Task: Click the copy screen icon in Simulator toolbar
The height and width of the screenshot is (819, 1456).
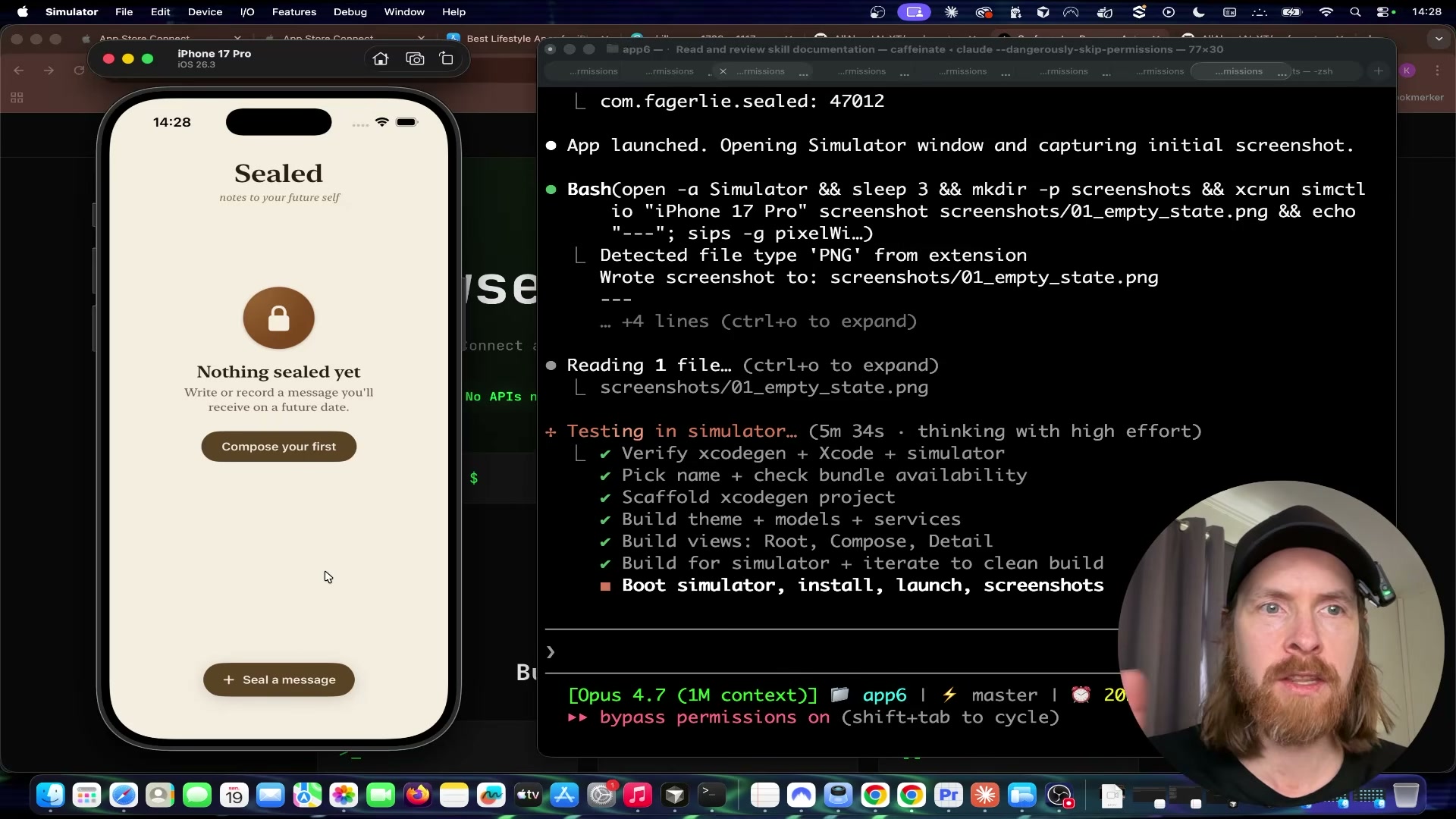Action: pos(447,58)
